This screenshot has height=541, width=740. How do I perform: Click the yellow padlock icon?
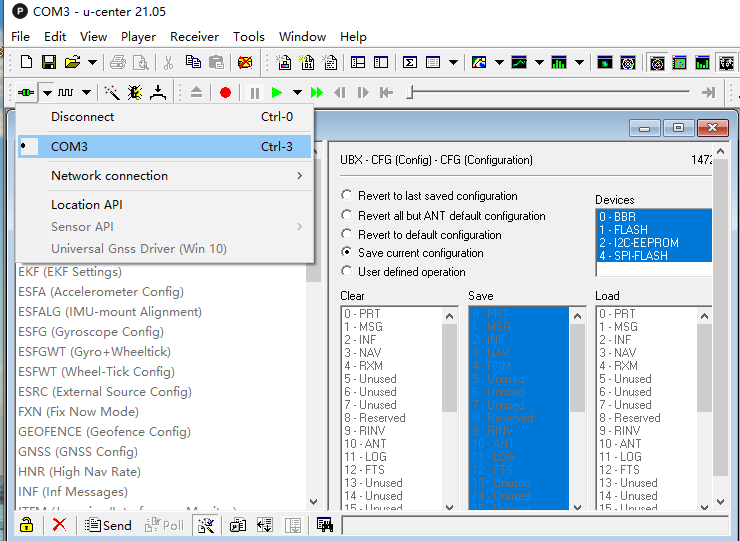tap(26, 524)
